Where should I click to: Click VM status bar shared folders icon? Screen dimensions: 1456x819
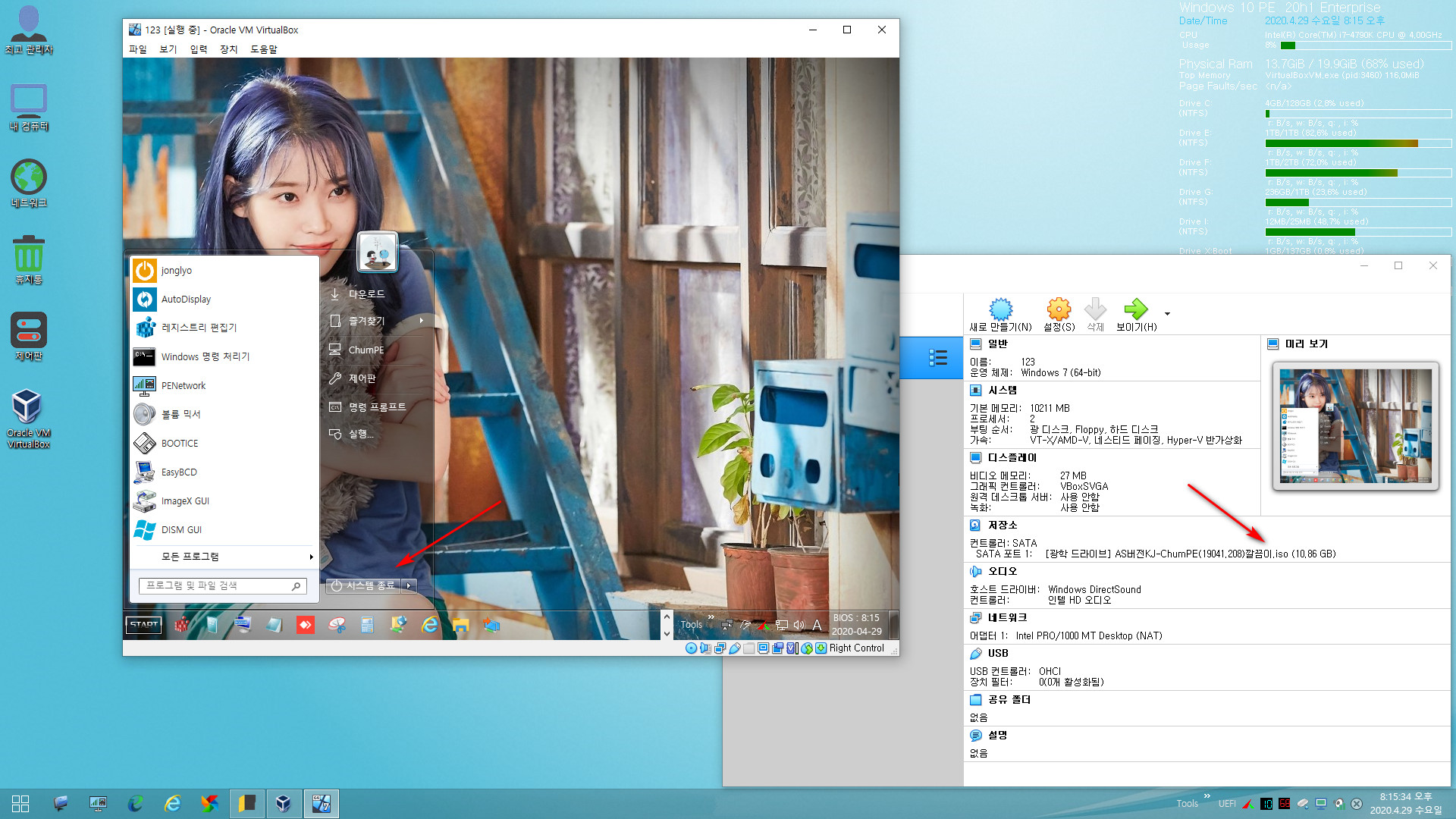[748, 648]
